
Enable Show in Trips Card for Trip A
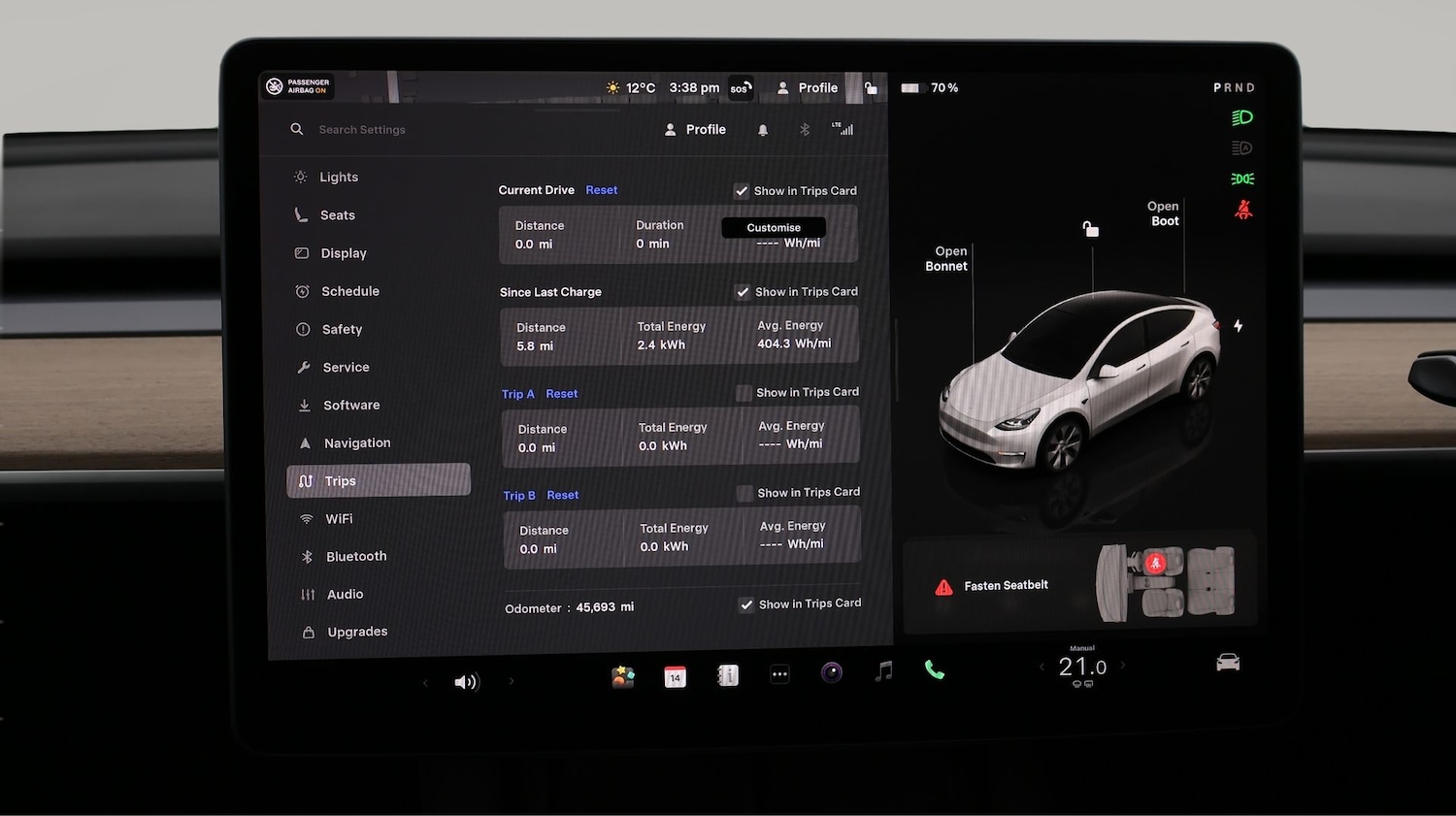point(743,392)
